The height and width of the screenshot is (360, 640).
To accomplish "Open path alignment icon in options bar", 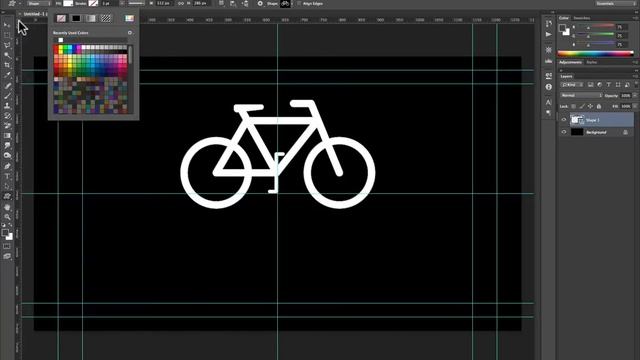I will pos(233,3).
